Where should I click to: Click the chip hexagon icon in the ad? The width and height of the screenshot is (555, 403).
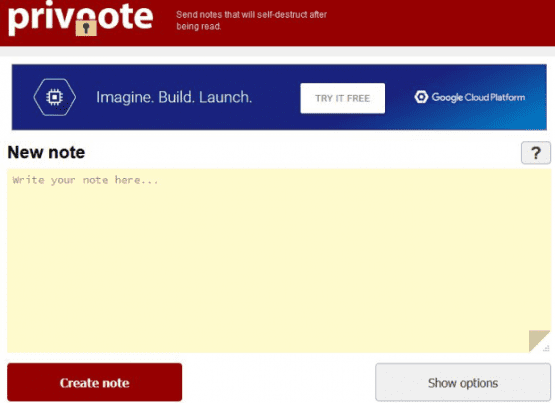[55, 97]
